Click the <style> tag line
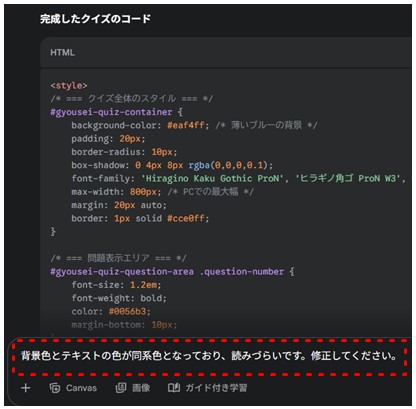The width and height of the screenshot is (416, 409). 69,86
